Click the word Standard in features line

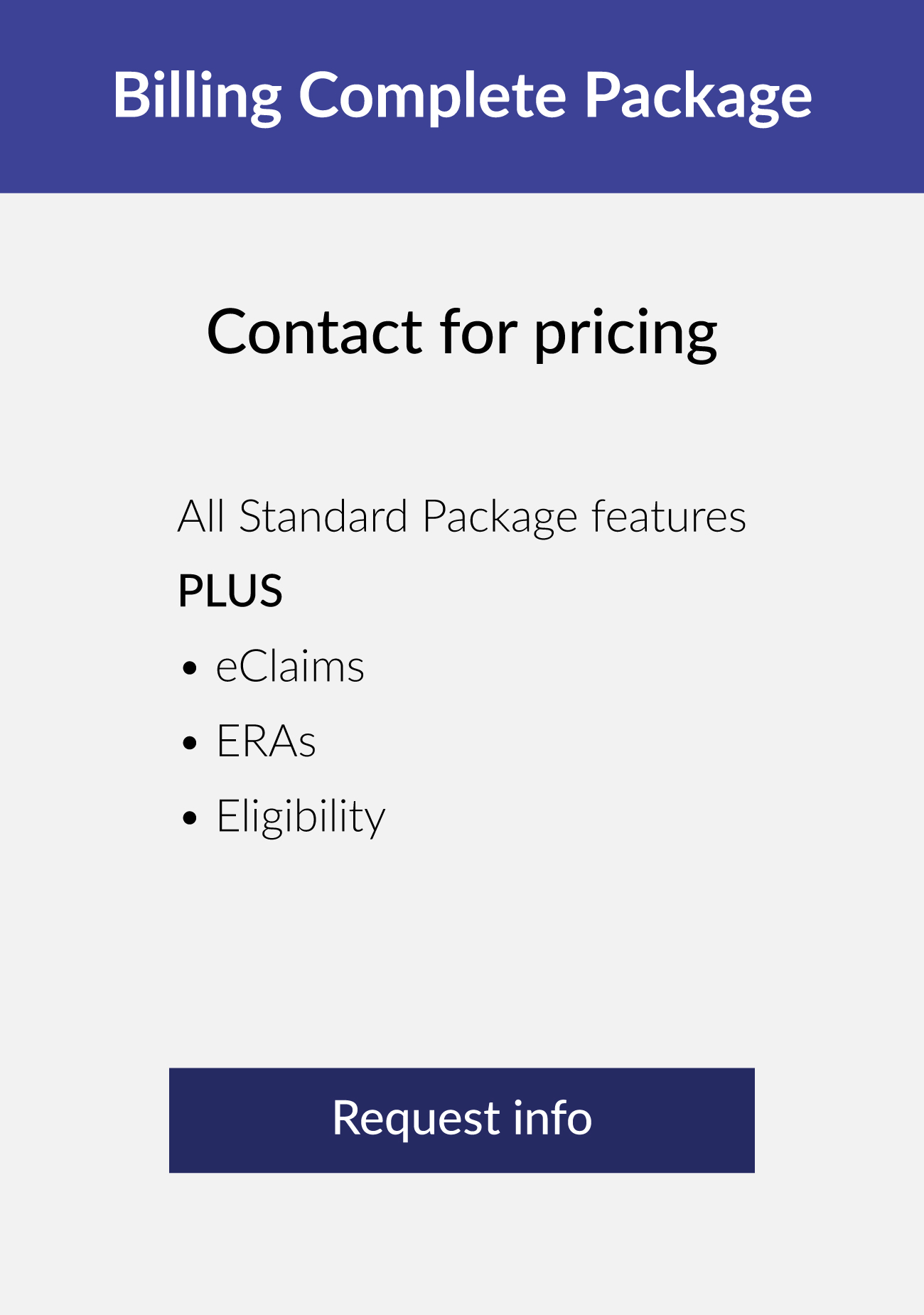(x=323, y=516)
